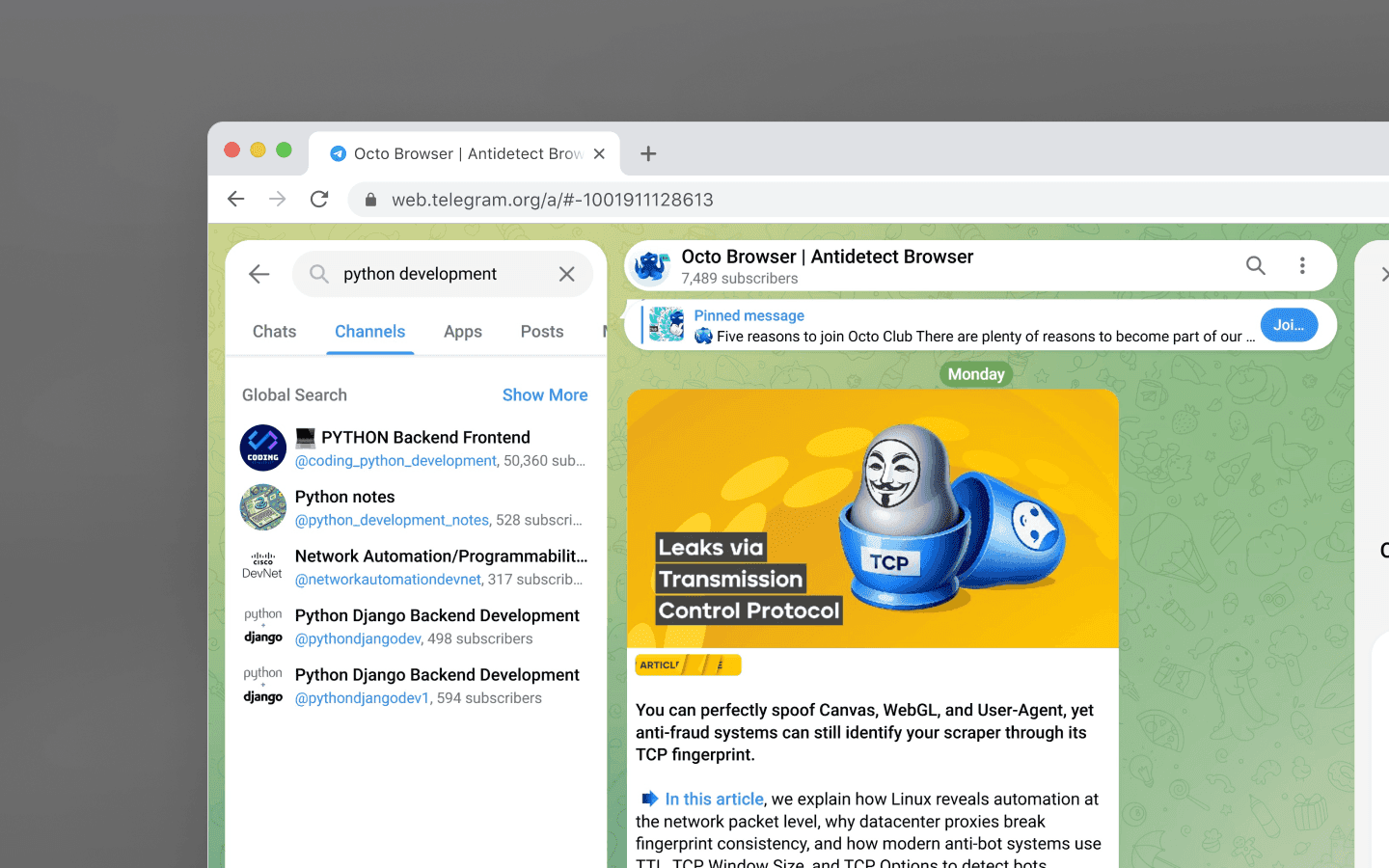Viewport: 1389px width, 868px height.
Task: Select the Channels tab
Action: 370,331
